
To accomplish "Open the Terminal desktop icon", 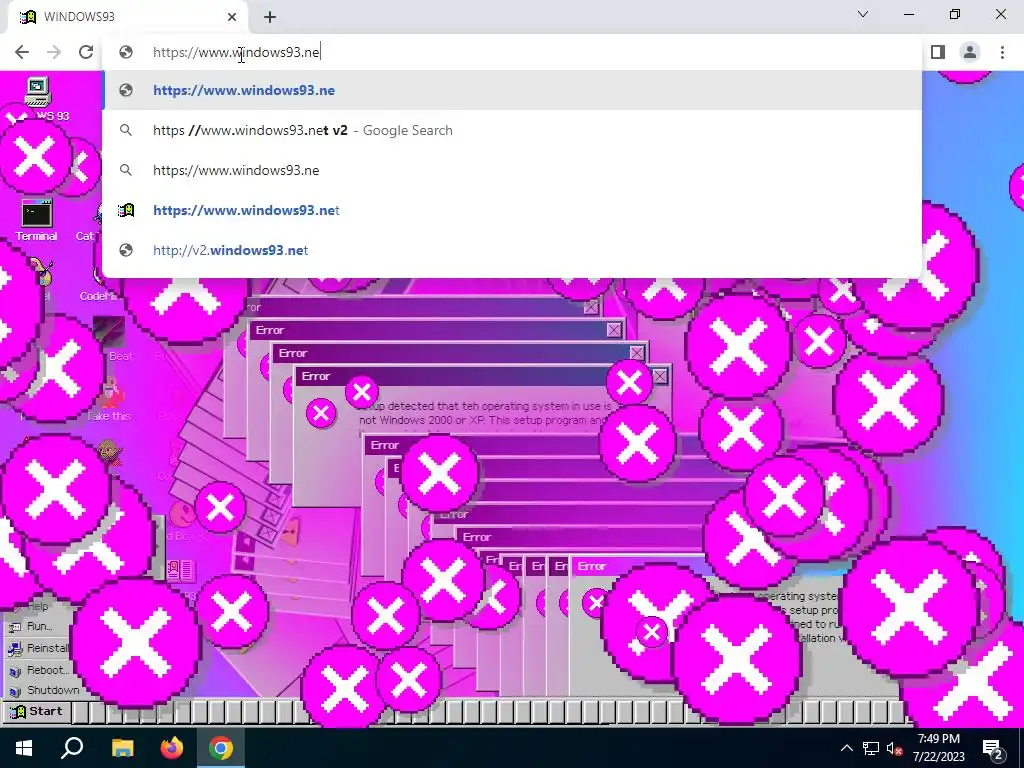I will tap(37, 221).
